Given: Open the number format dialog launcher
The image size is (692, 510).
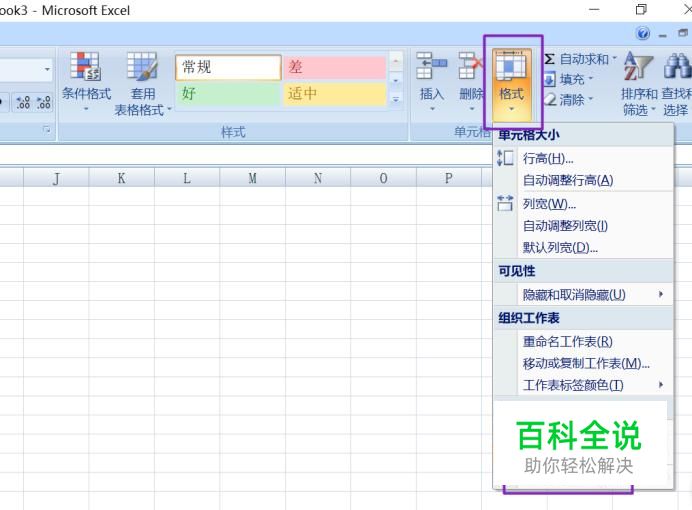Looking at the screenshot, I should pyautogui.click(x=46, y=129).
